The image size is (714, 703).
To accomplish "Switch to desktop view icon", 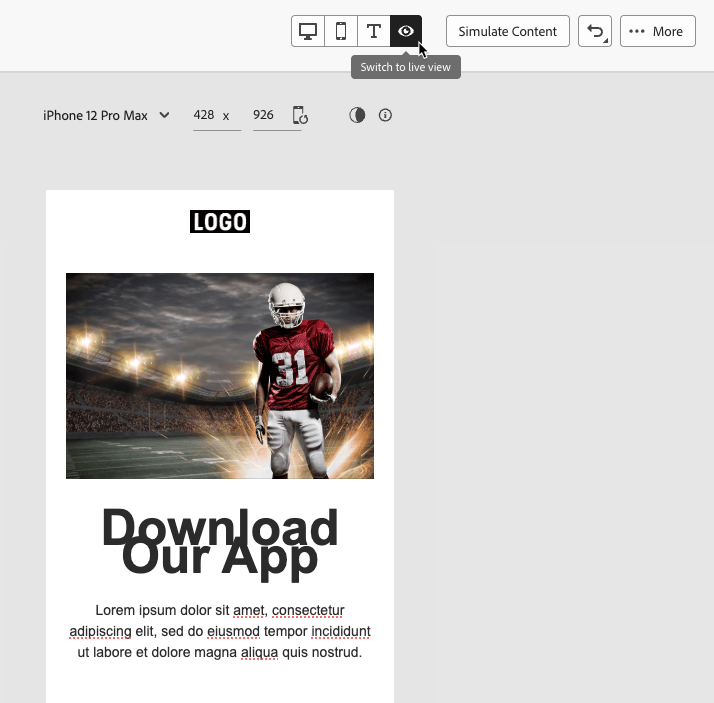I will click(308, 31).
